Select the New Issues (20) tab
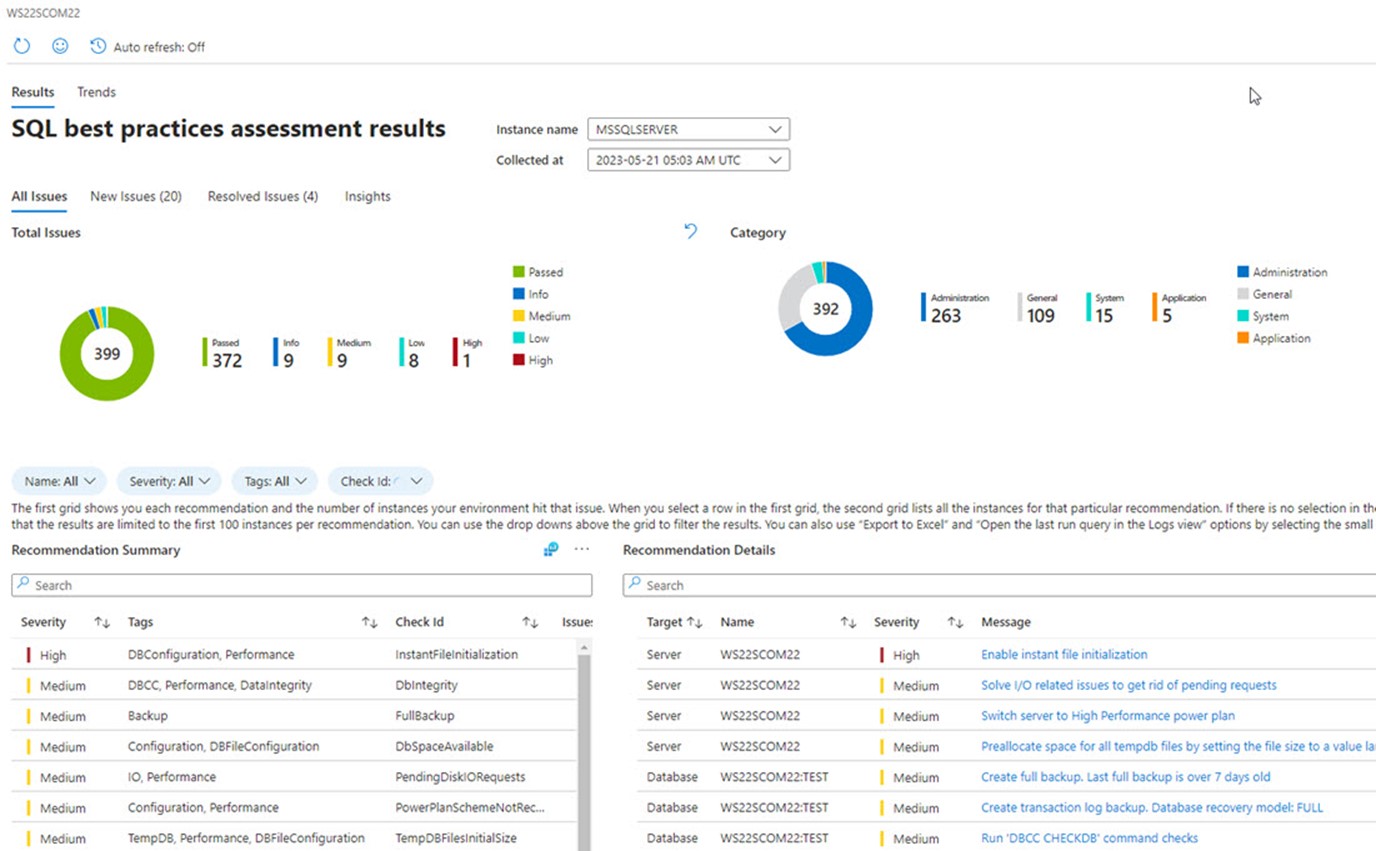The image size is (1376, 851). pos(135,196)
